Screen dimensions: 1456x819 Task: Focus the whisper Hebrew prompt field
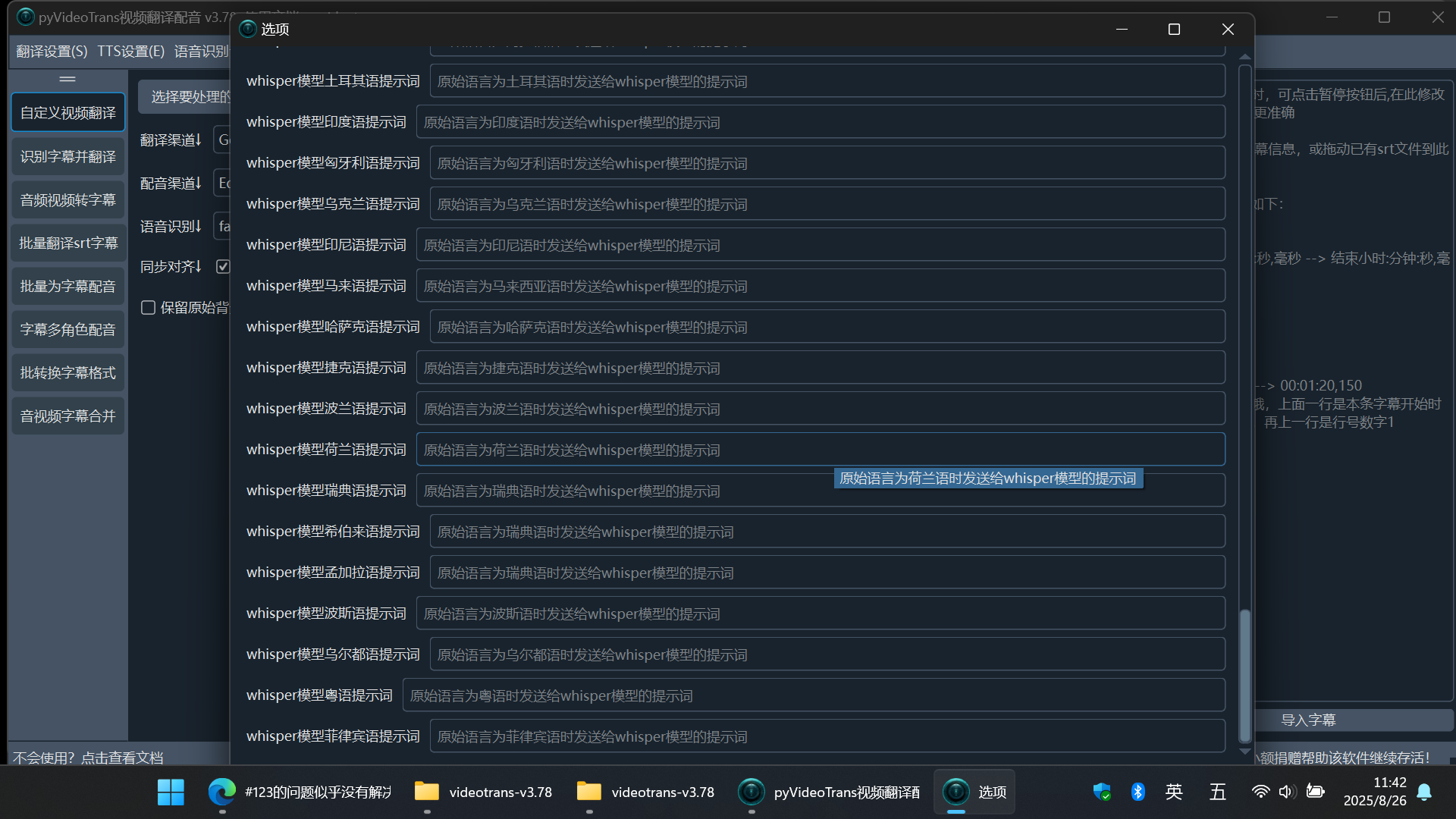827,532
